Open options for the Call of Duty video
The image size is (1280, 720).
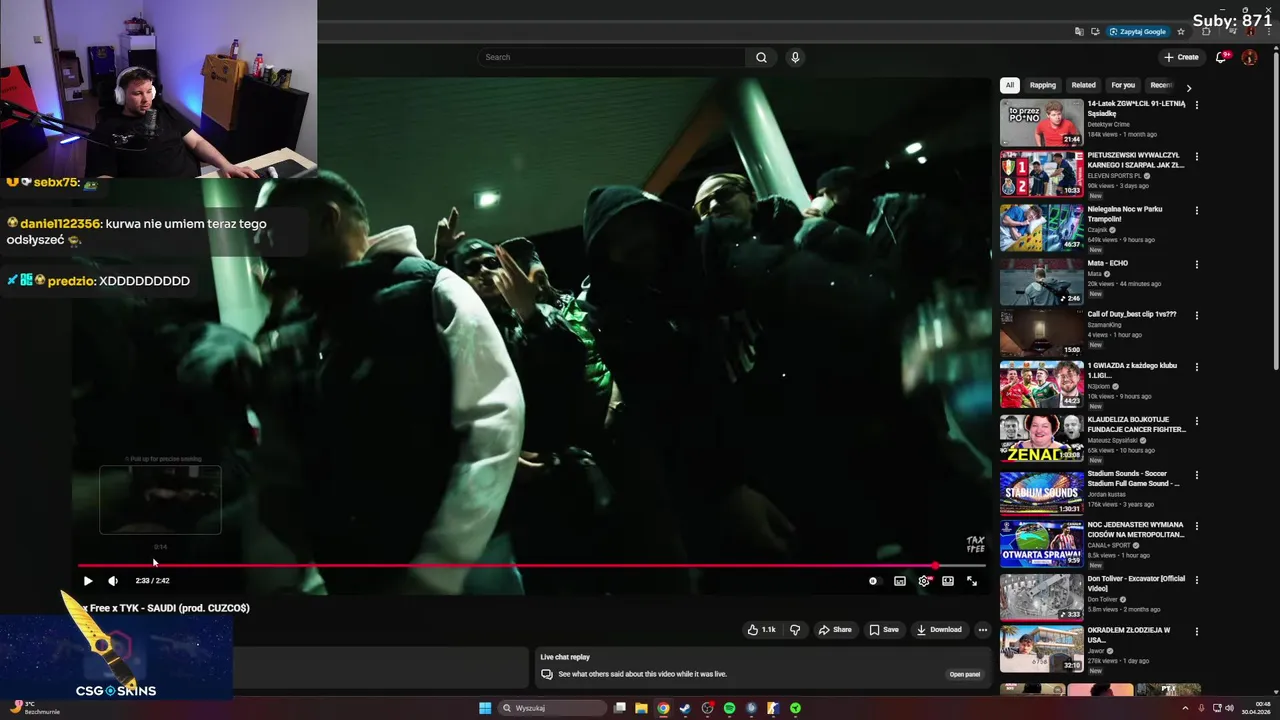point(1197,316)
